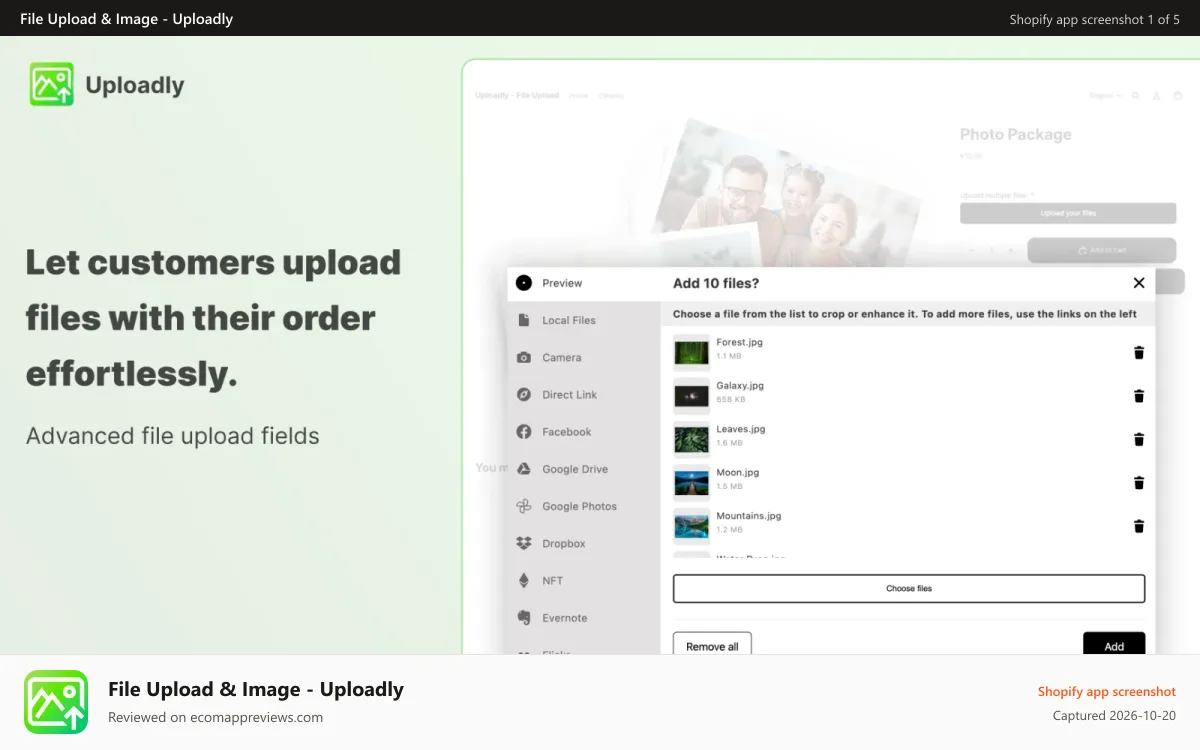The image size is (1200, 750).
Task: Click the Uploadly - File Upload store title
Action: (x=517, y=96)
